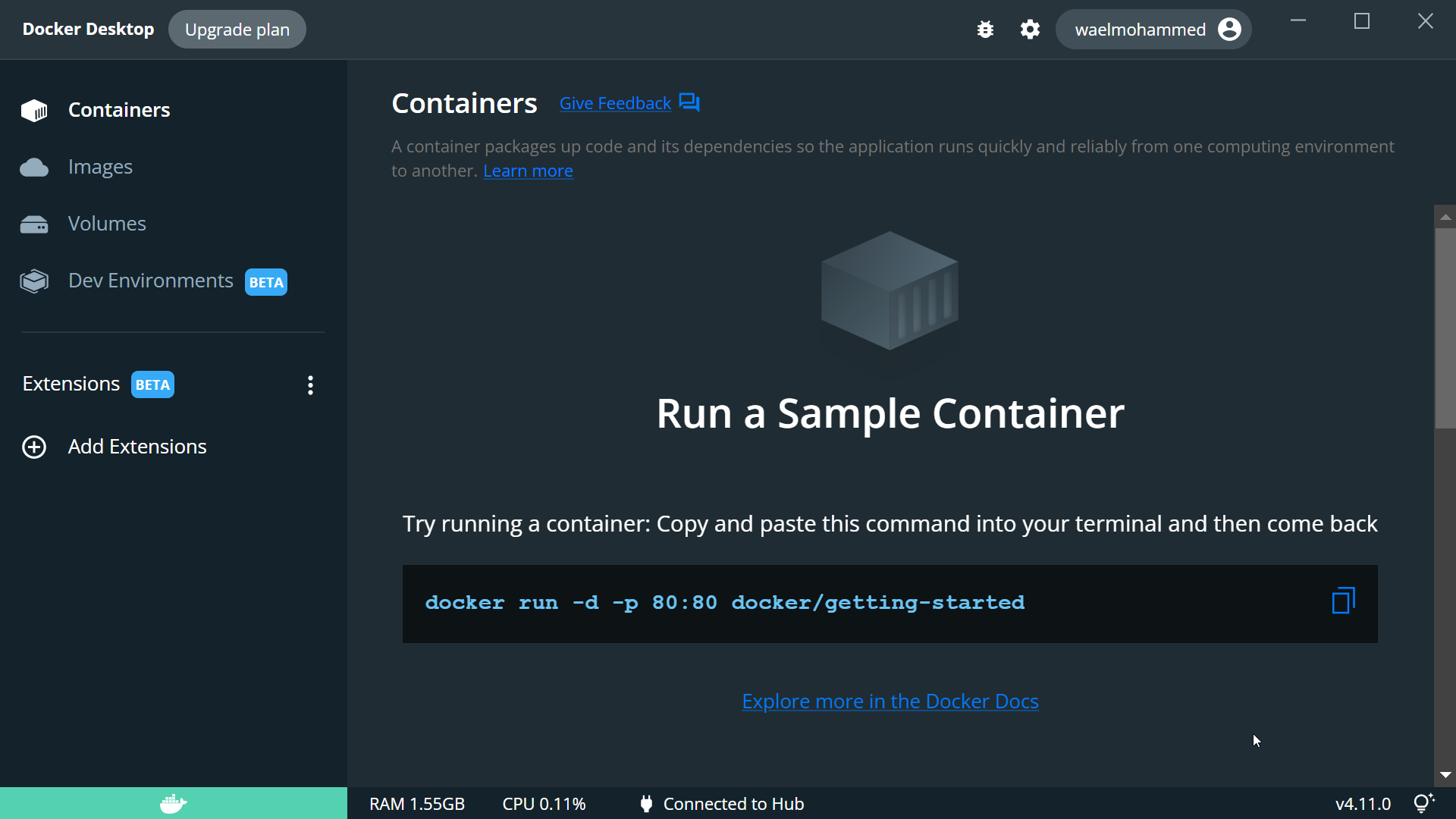Viewport: 1456px width, 819px height.
Task: Open Explore more in the Docker Docs
Action: pyautogui.click(x=890, y=701)
